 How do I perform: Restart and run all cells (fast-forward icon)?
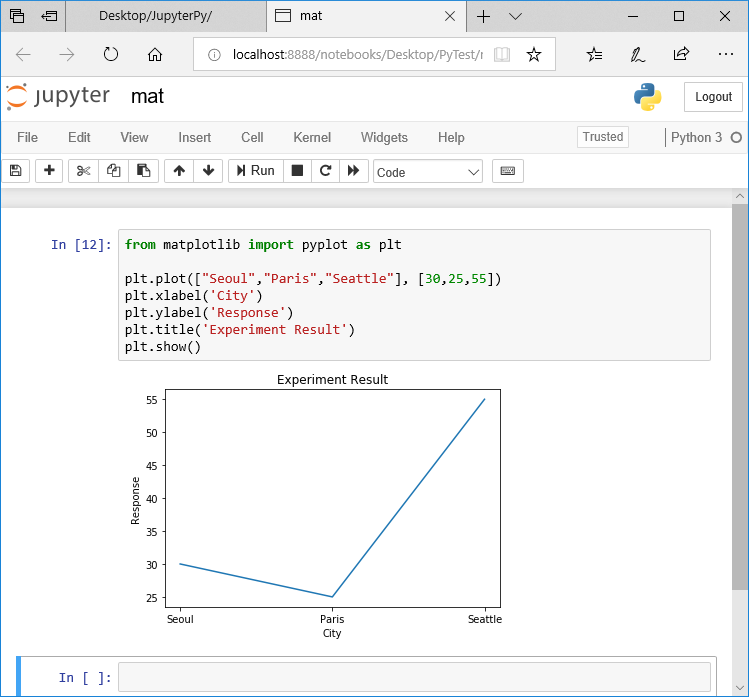point(353,171)
